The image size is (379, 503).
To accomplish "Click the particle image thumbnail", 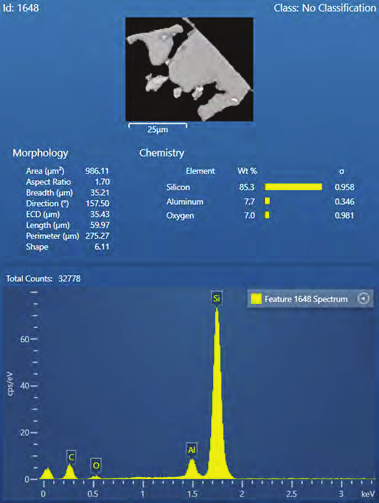I will [x=189, y=69].
